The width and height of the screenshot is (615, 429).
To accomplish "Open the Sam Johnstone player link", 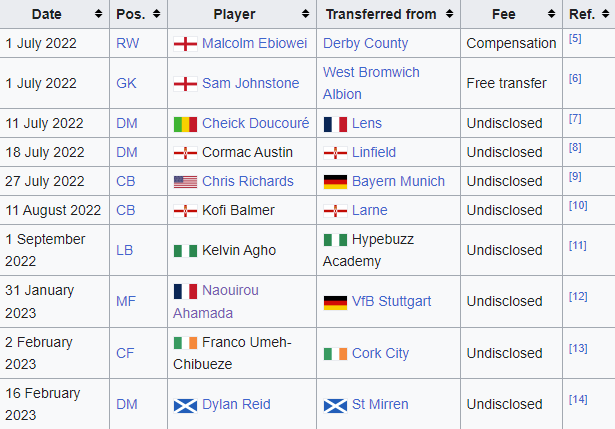I will [250, 83].
